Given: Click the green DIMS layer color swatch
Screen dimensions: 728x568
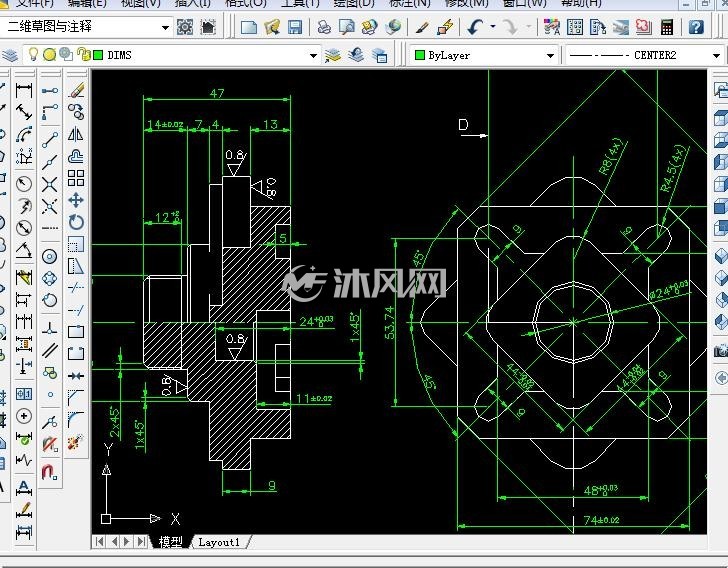Looking at the screenshot, I should pyautogui.click(x=98, y=55).
